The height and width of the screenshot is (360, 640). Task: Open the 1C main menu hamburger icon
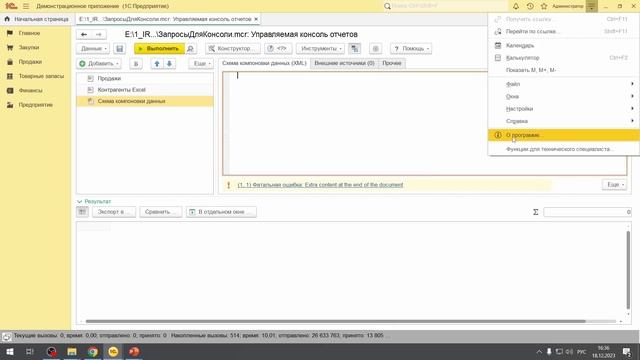[x=26, y=6]
